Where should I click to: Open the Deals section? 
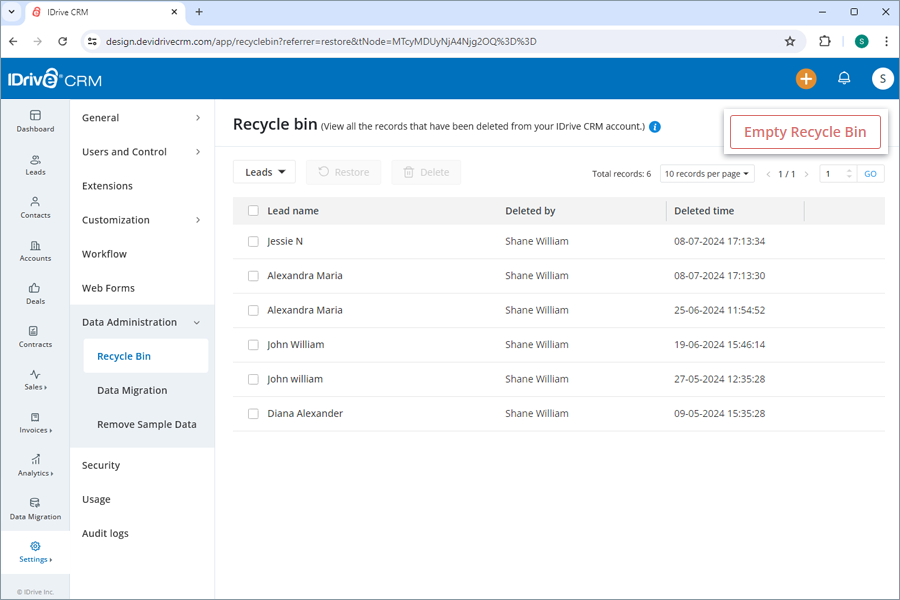click(35, 295)
